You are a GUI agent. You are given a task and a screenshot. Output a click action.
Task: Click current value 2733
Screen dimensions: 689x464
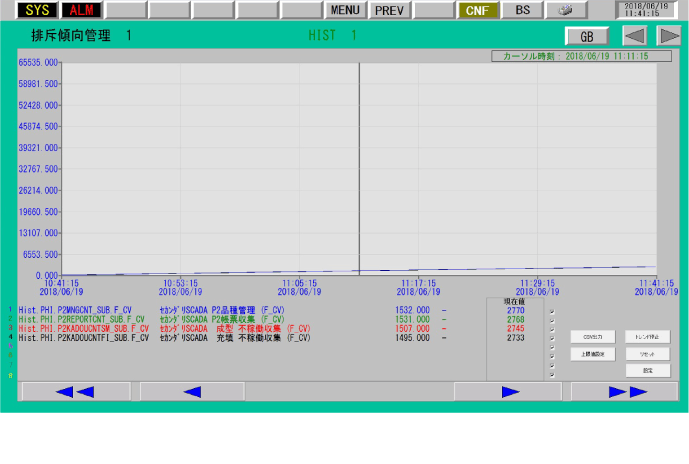(x=515, y=338)
